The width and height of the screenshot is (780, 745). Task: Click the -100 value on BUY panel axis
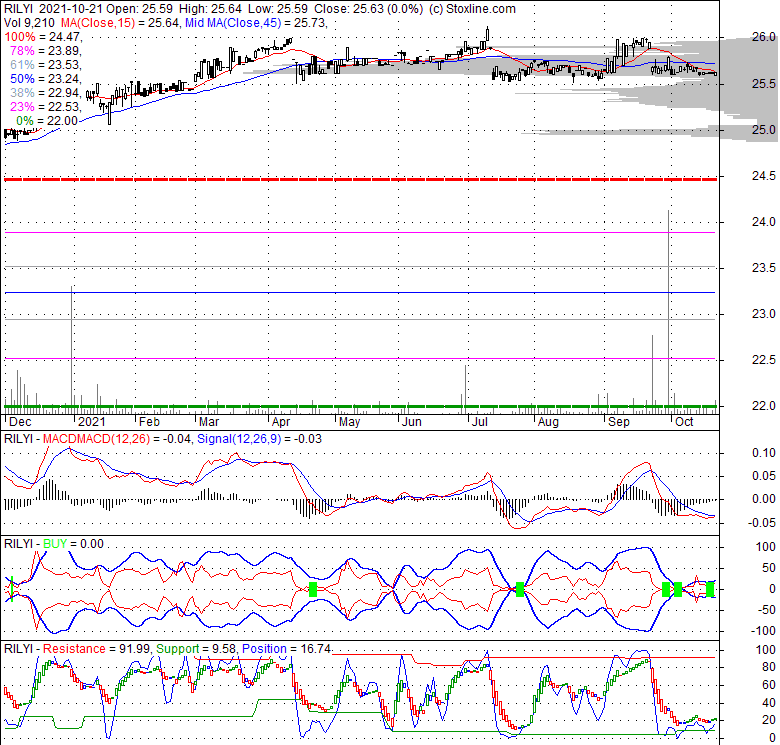point(763,631)
